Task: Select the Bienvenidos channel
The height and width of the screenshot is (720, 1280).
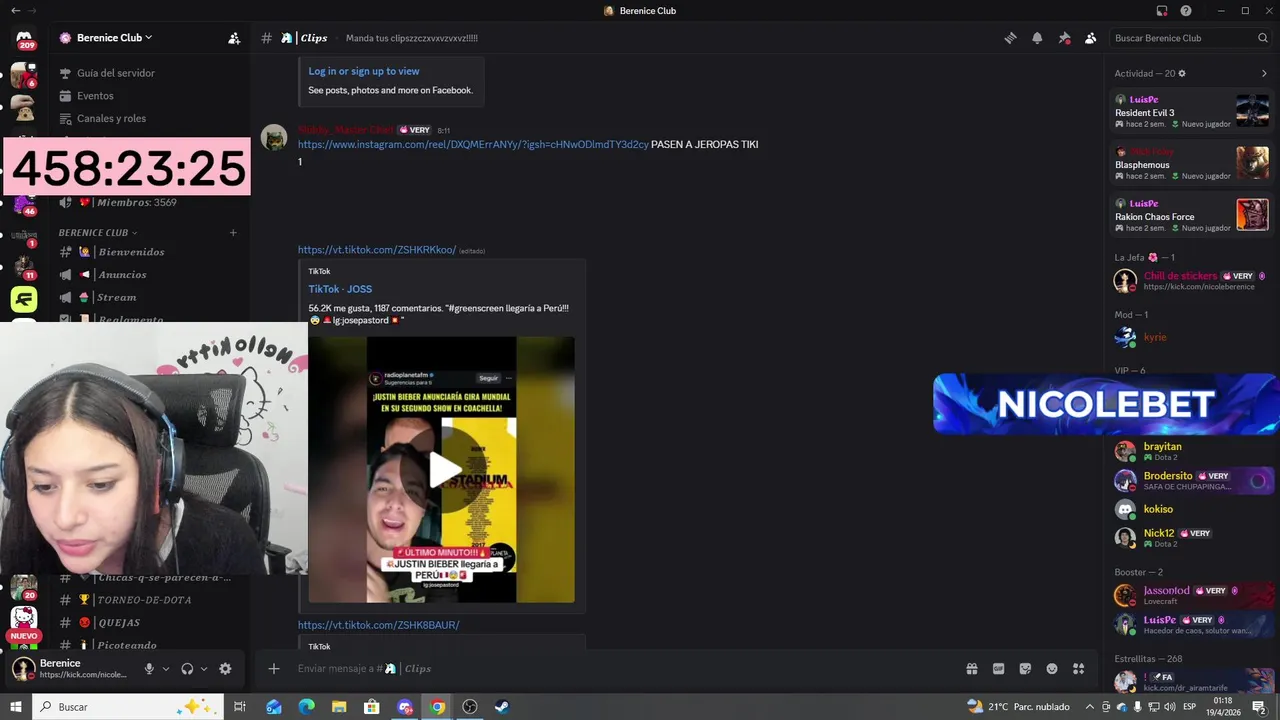Action: coord(150,252)
